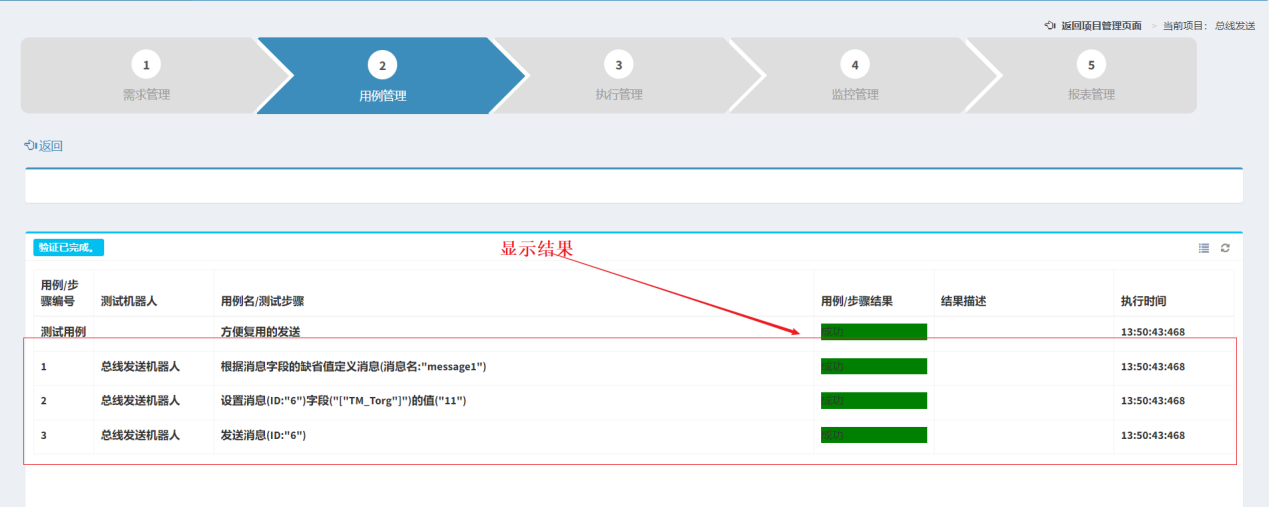Click 总线发送机器人 in step 1 row
1269x507 pixels.
140,367
